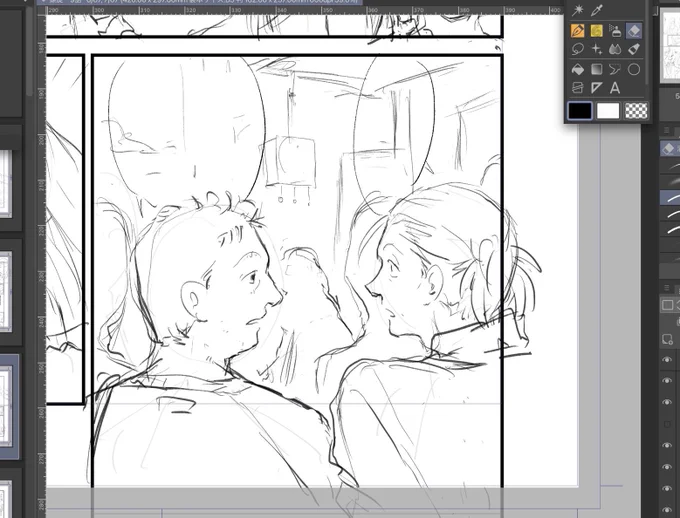680x518 pixels.
Task: Hide the topmost layer via eye icon
Action: click(667, 360)
